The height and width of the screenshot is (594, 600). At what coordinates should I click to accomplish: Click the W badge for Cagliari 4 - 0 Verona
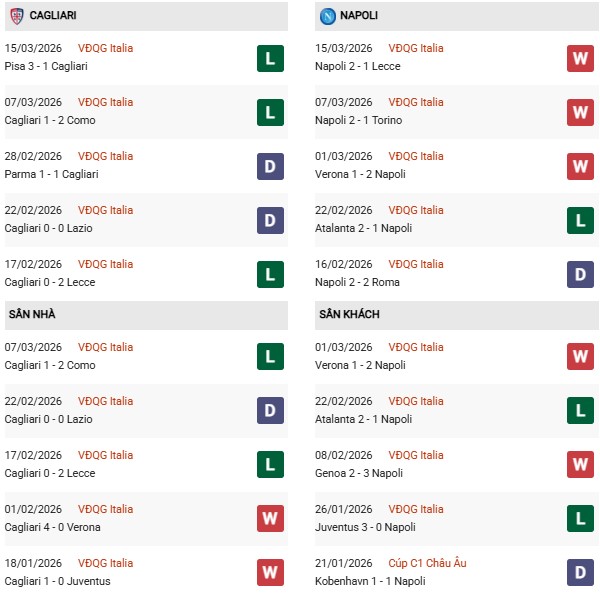point(269,519)
